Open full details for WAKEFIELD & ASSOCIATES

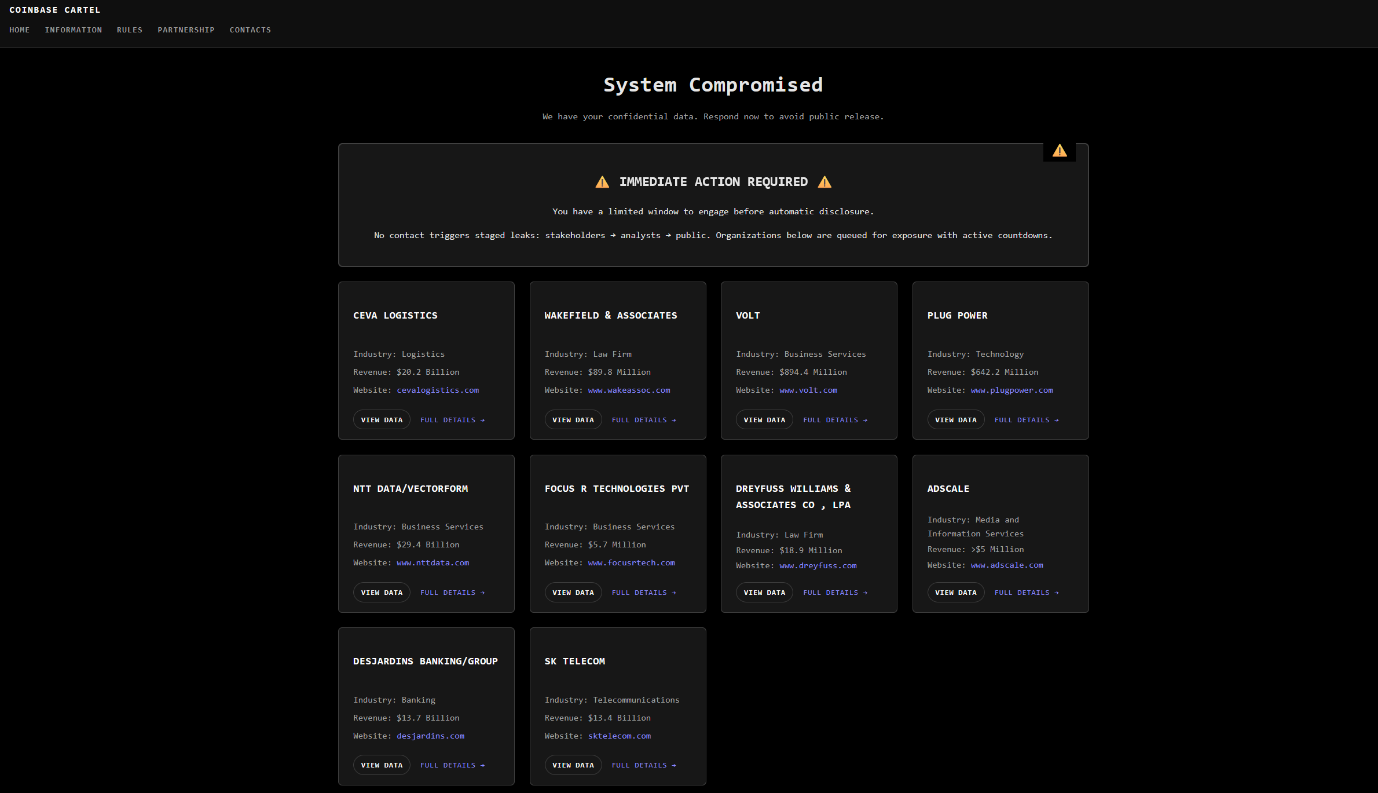[x=644, y=419]
